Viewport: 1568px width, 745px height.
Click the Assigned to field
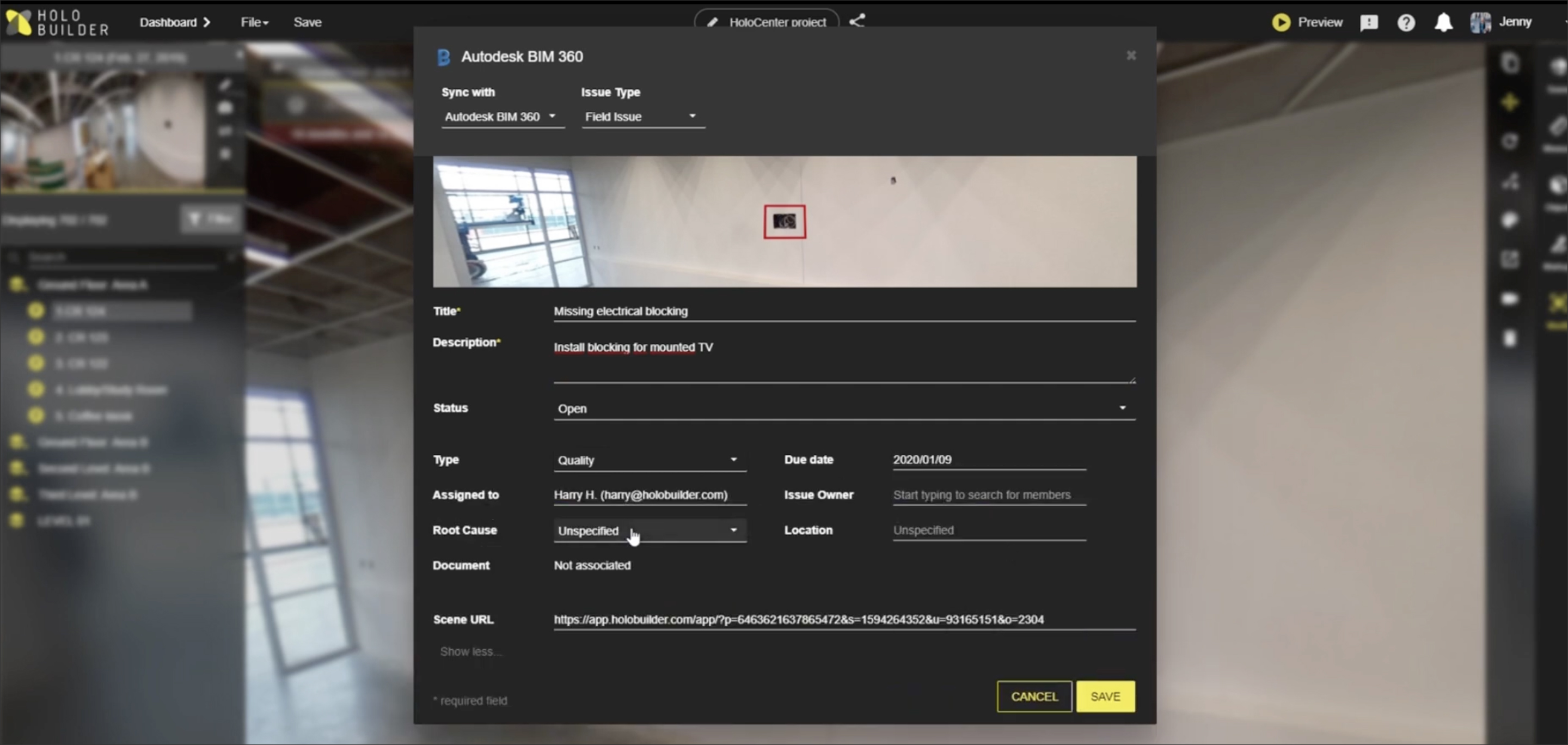pos(650,495)
